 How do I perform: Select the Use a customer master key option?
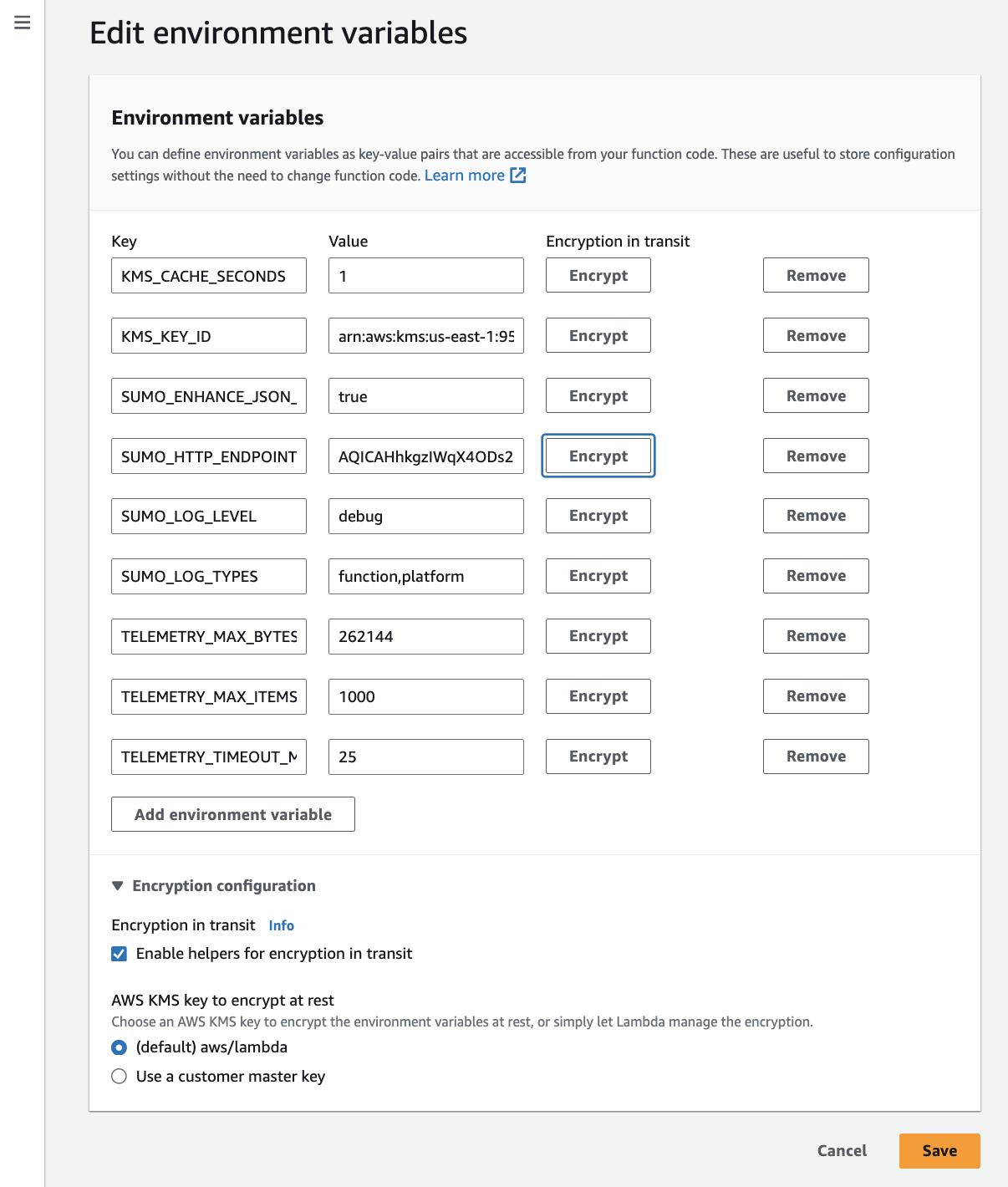pos(120,1076)
